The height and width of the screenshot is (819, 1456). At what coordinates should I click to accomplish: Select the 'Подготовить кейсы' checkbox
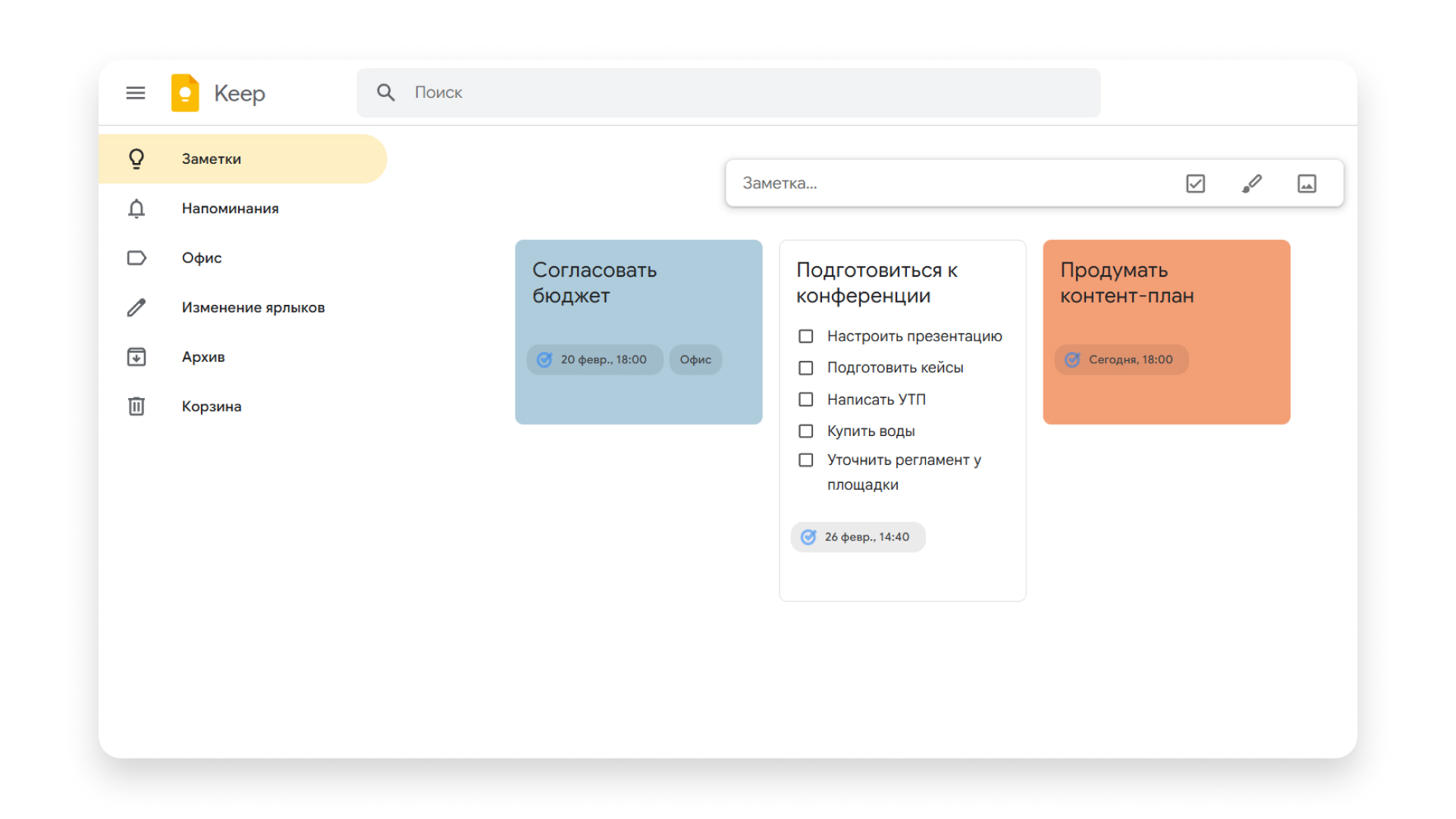805,368
